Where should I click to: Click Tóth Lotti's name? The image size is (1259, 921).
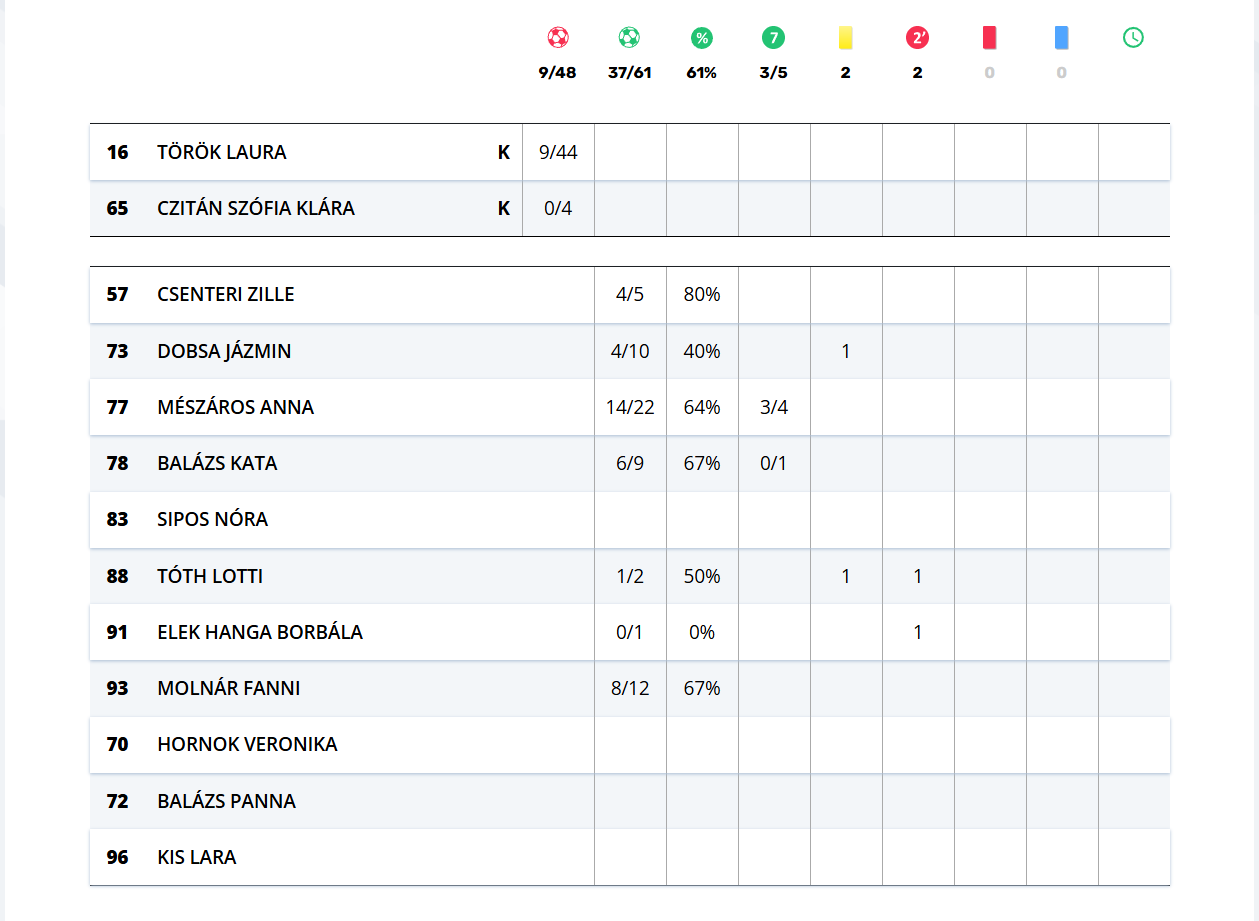tap(210, 576)
